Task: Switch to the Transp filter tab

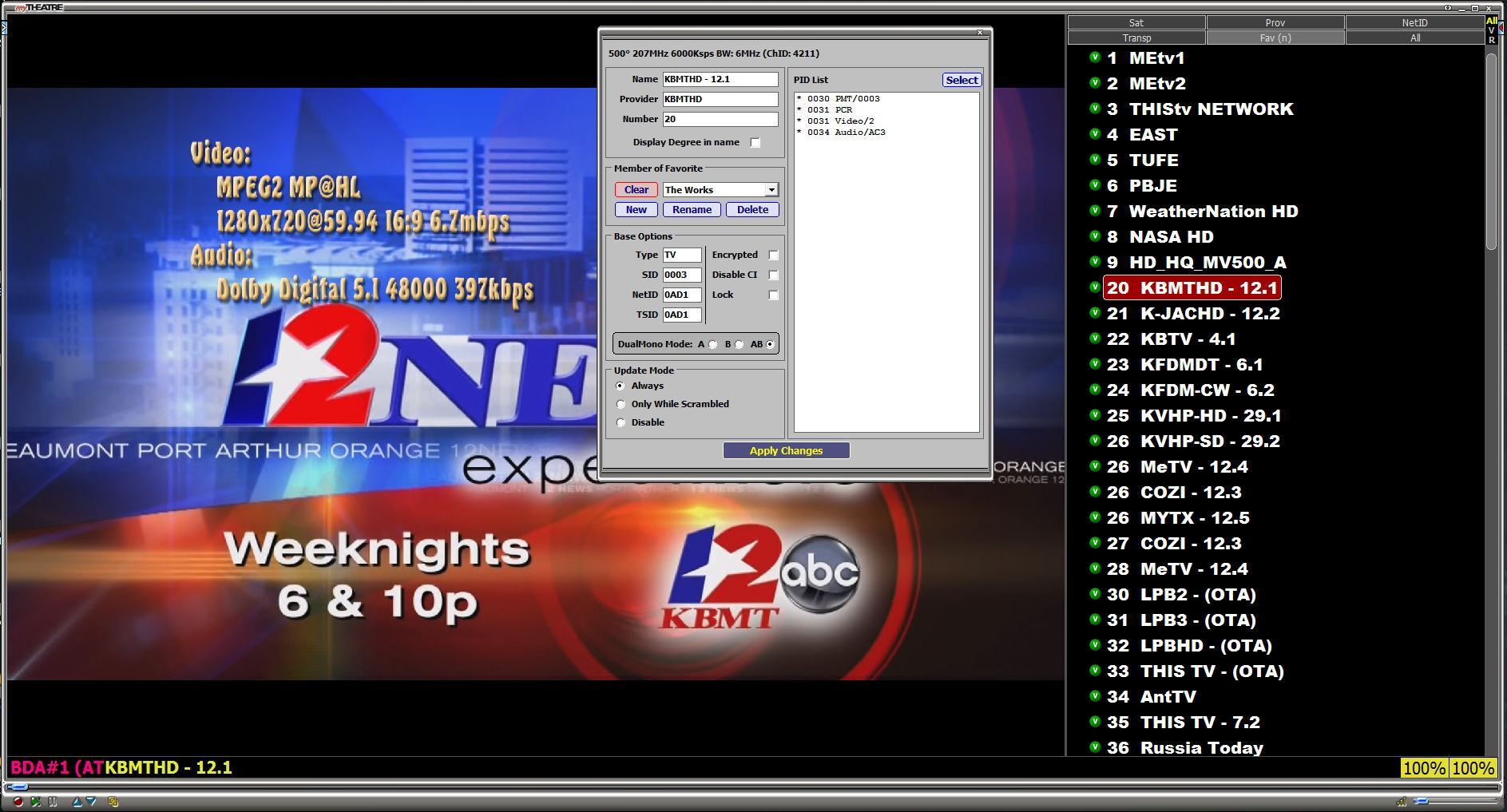Action: (x=1136, y=38)
